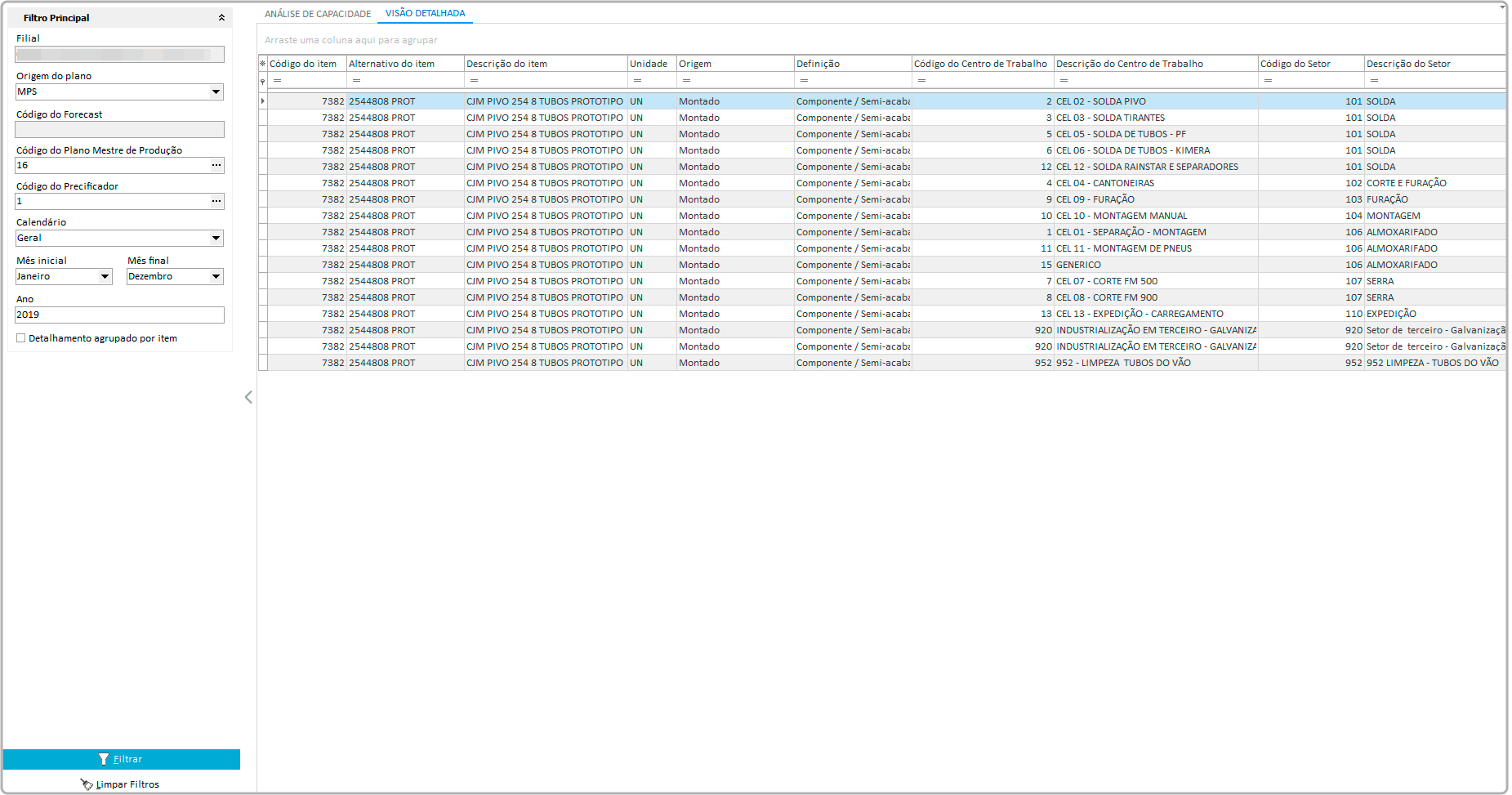The image size is (1512, 795).
Task: Select the Visão Detalhada tab
Action: 425,13
